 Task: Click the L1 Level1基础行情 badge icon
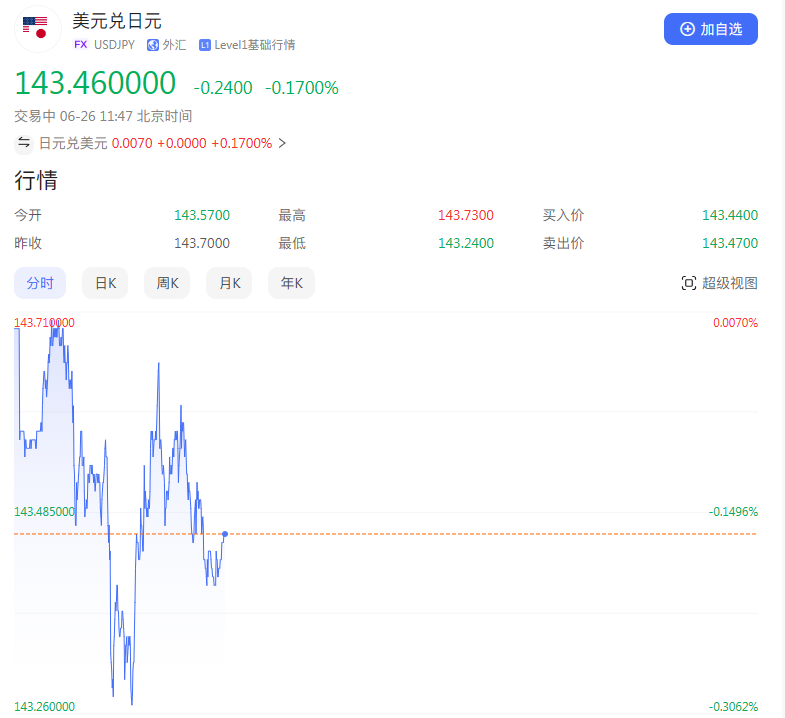(204, 45)
